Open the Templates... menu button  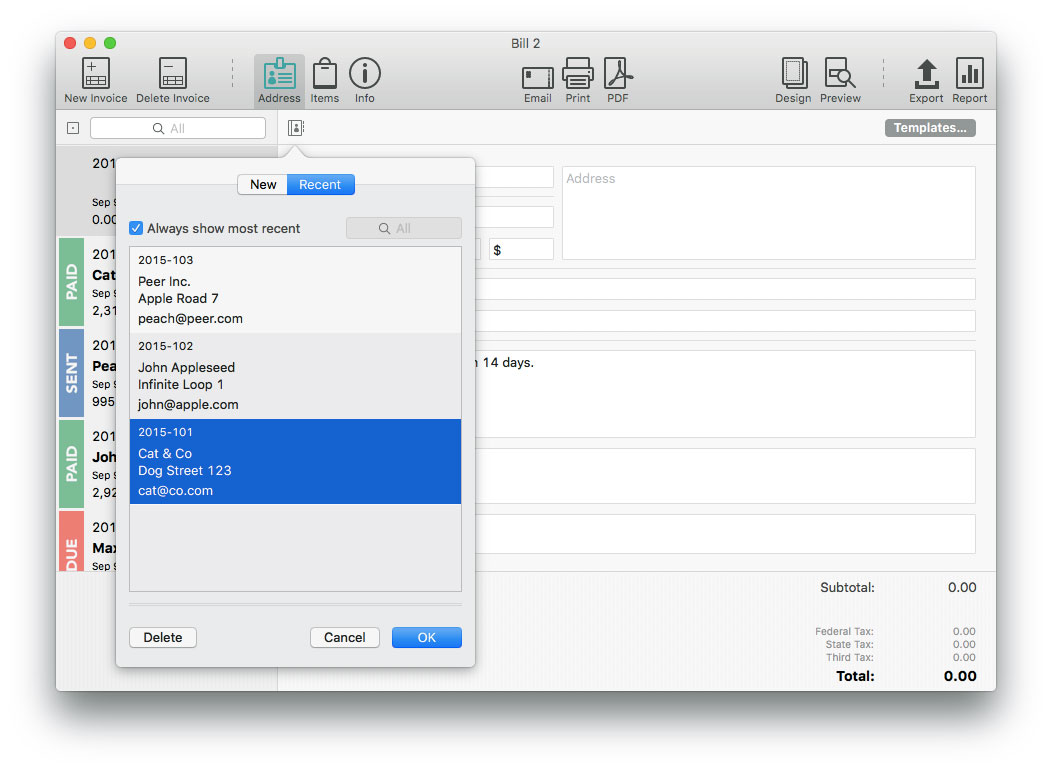point(930,127)
